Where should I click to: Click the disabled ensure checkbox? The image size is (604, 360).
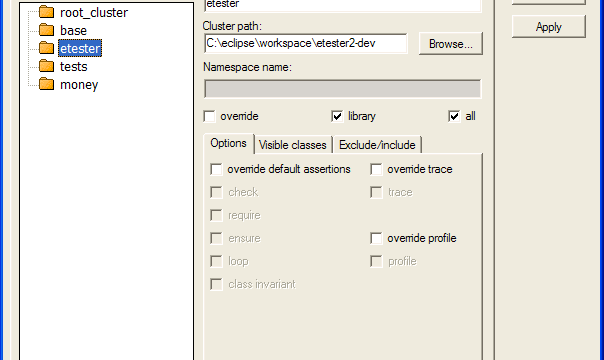coord(216,238)
